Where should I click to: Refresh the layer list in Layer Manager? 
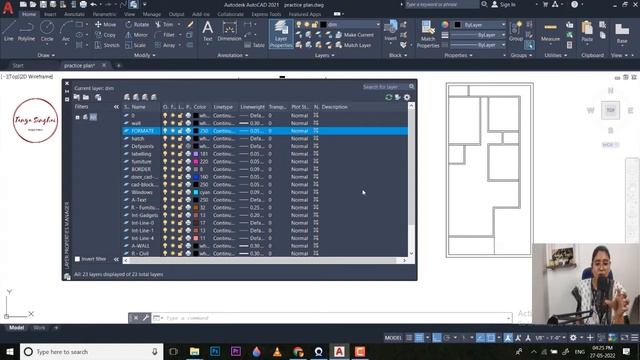coord(389,97)
